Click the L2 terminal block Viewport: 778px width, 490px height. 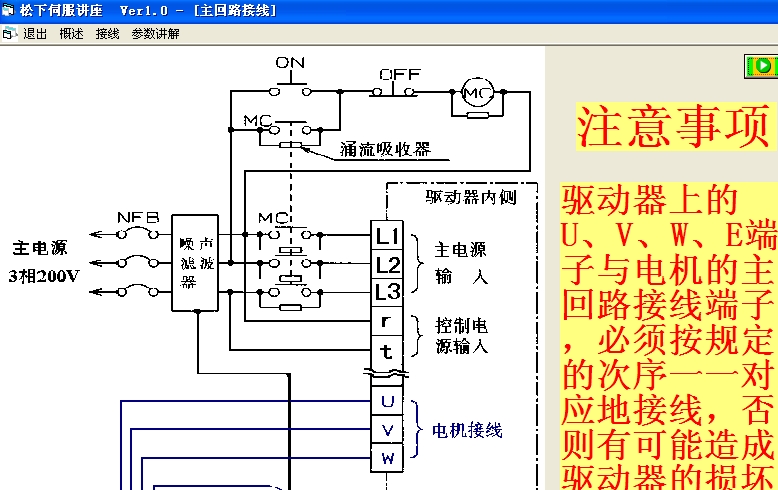tap(387, 264)
